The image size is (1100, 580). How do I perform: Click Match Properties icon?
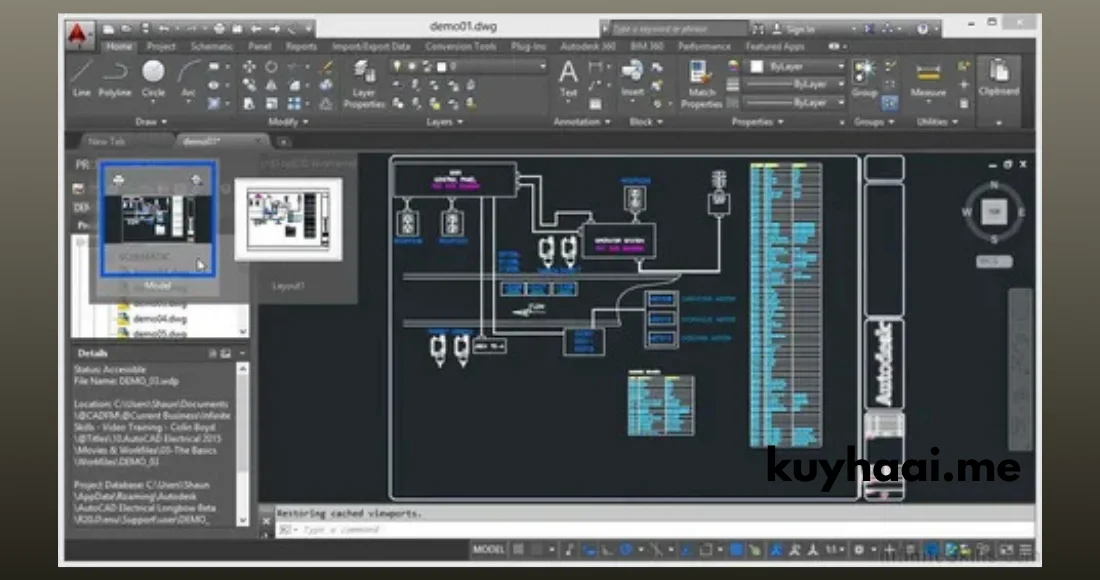(701, 84)
